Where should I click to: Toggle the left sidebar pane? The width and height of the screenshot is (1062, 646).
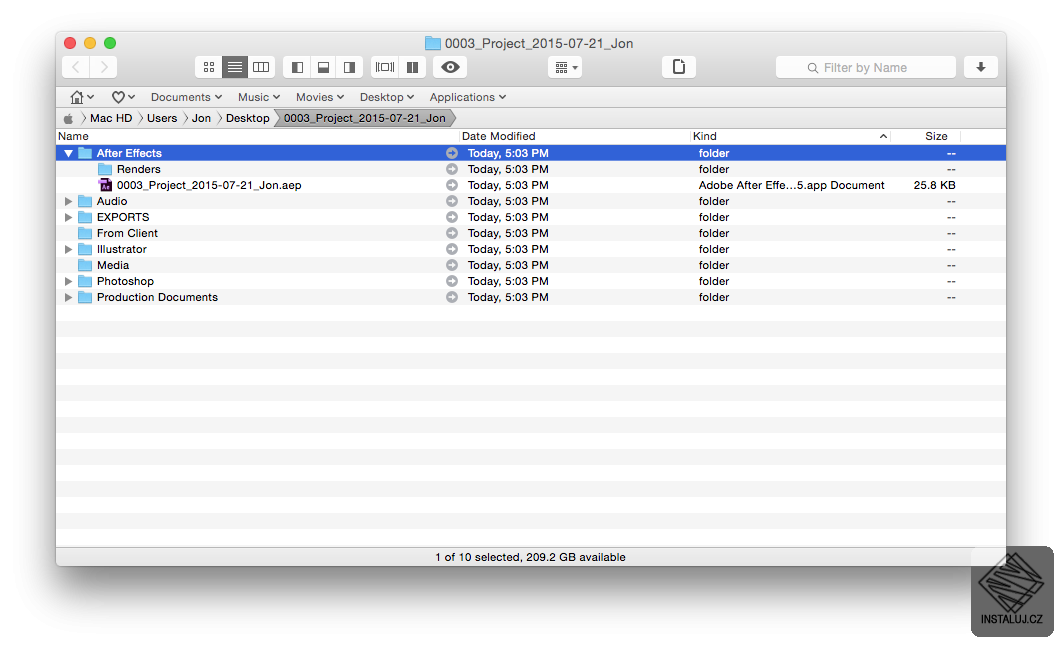(297, 67)
